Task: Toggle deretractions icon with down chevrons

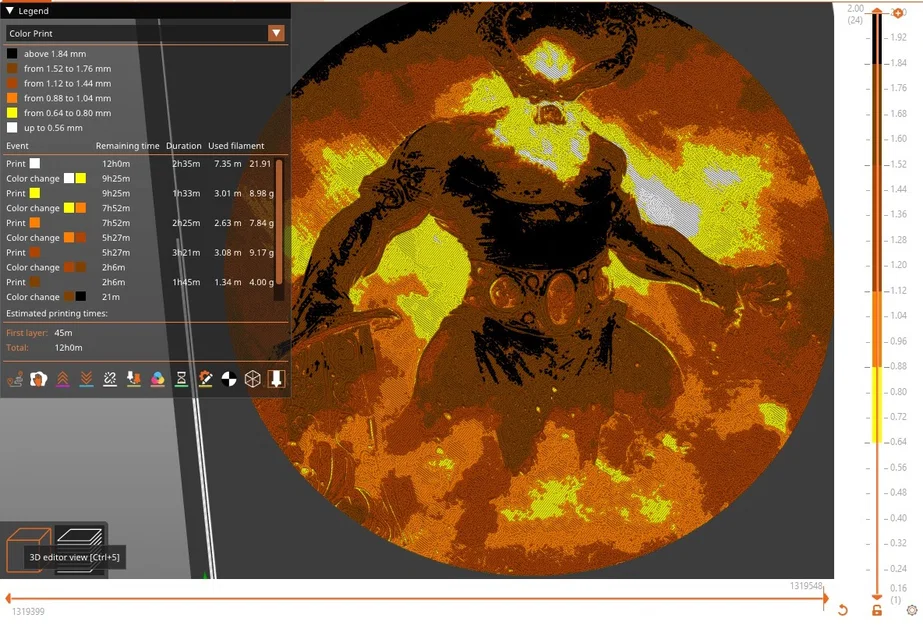Action: pyautogui.click(x=87, y=380)
